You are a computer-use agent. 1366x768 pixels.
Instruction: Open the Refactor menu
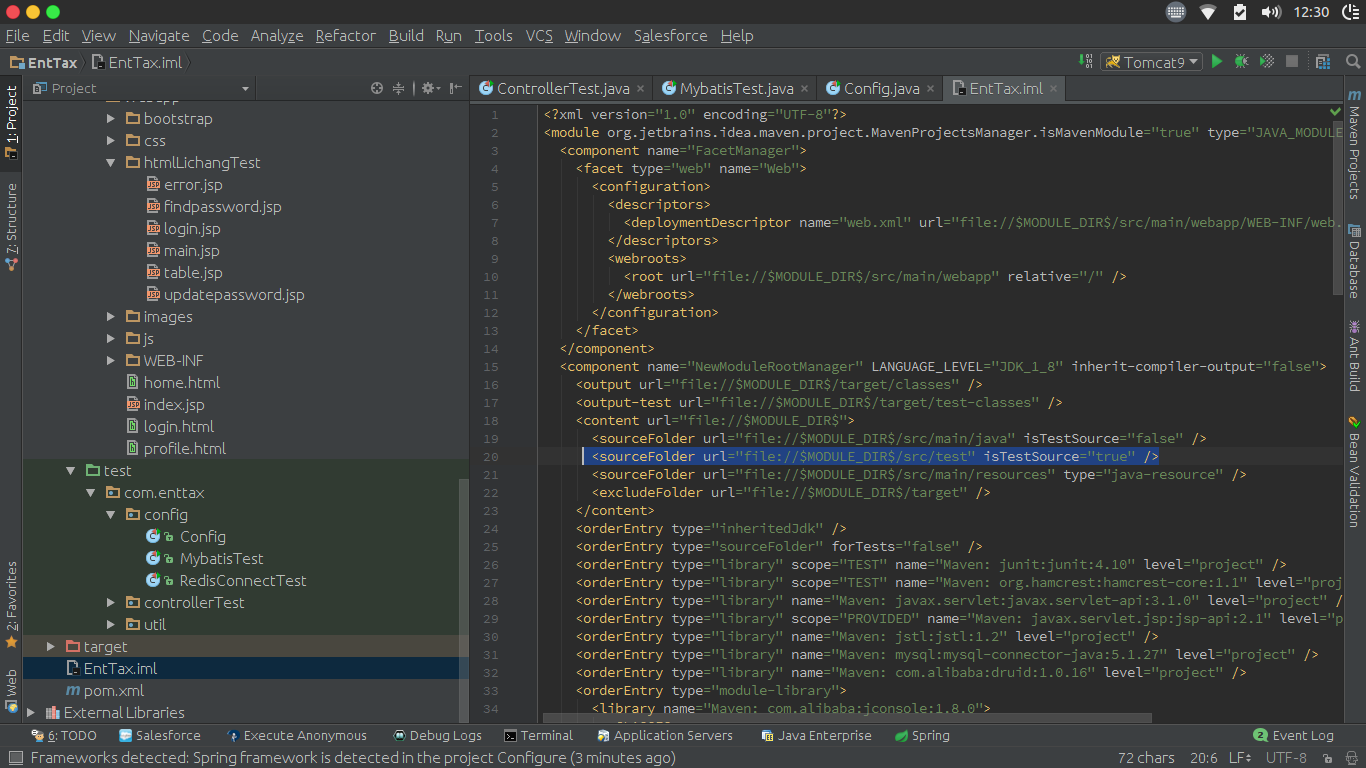[345, 35]
